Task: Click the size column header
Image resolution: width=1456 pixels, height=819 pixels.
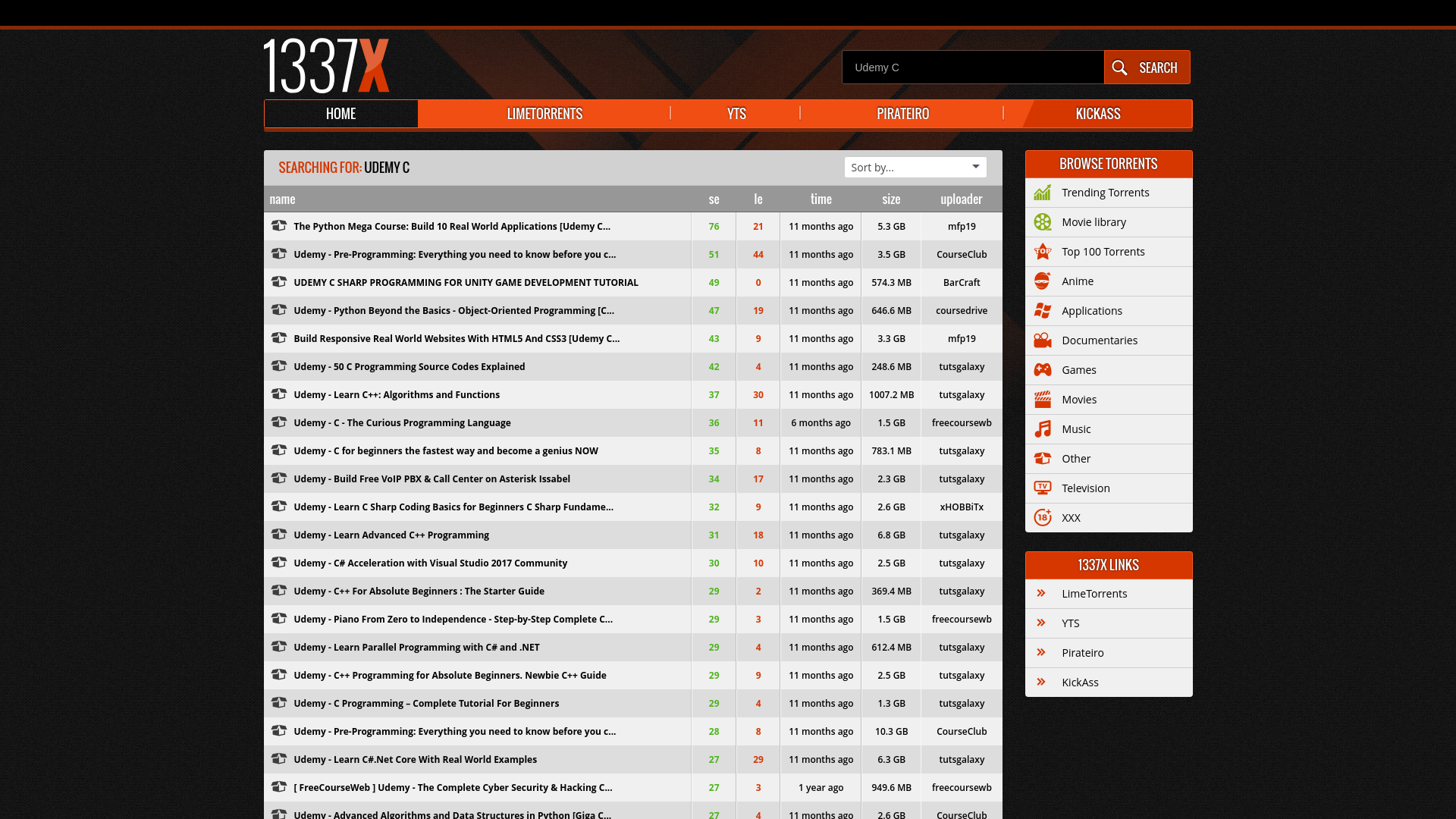Action: [892, 199]
